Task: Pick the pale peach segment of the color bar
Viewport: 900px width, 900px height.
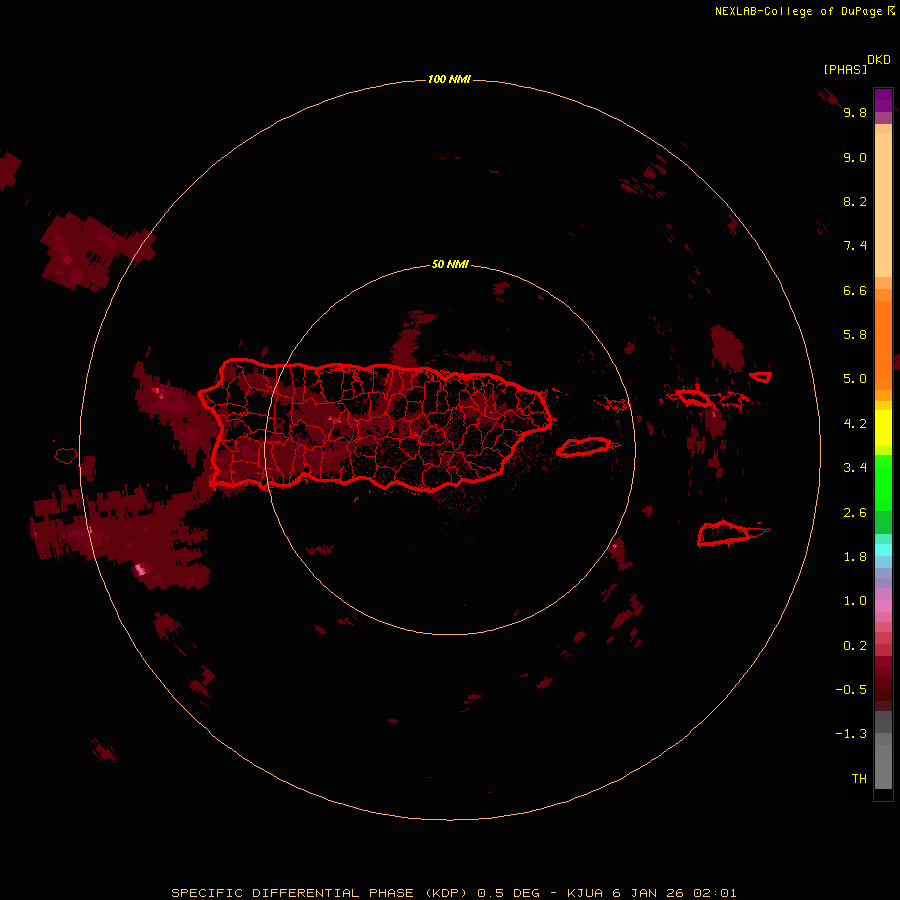Action: (883, 205)
